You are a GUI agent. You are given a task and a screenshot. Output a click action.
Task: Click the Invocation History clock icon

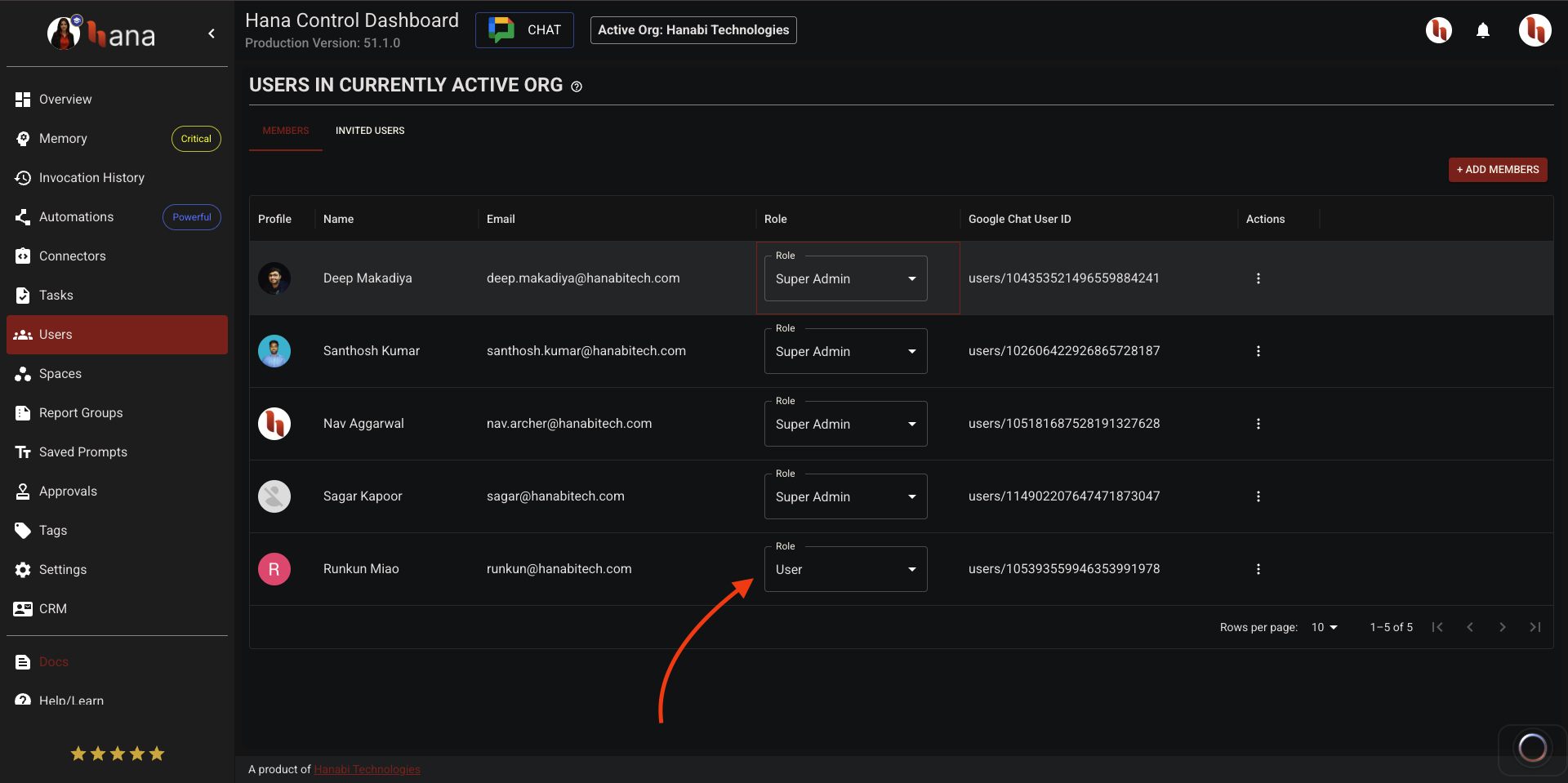[x=23, y=178]
